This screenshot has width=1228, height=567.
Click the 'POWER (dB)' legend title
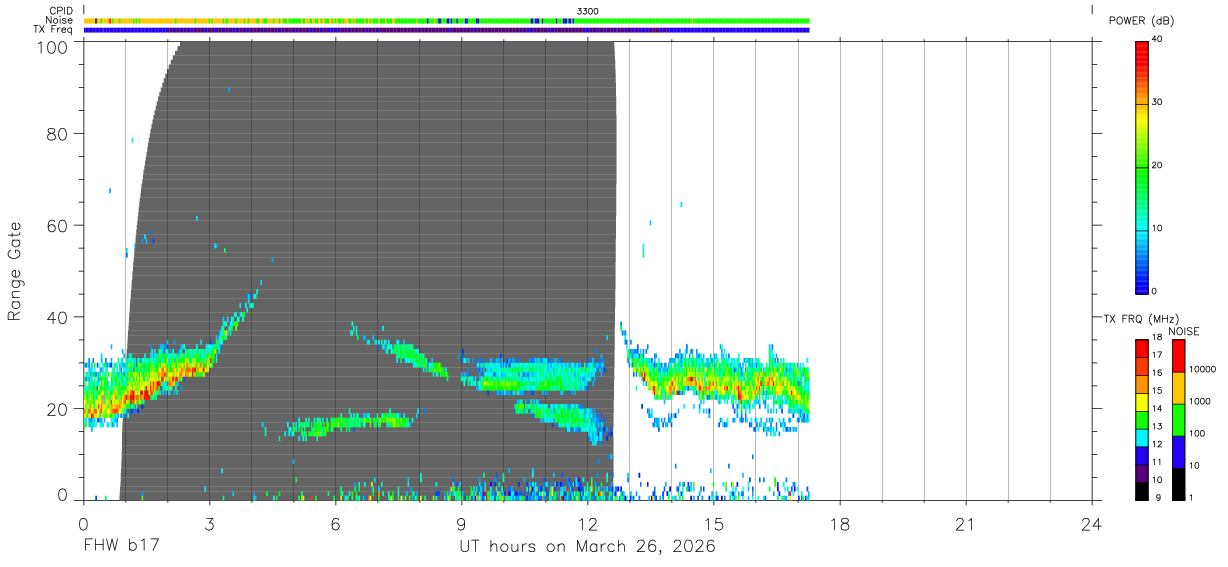[x=1141, y=21]
